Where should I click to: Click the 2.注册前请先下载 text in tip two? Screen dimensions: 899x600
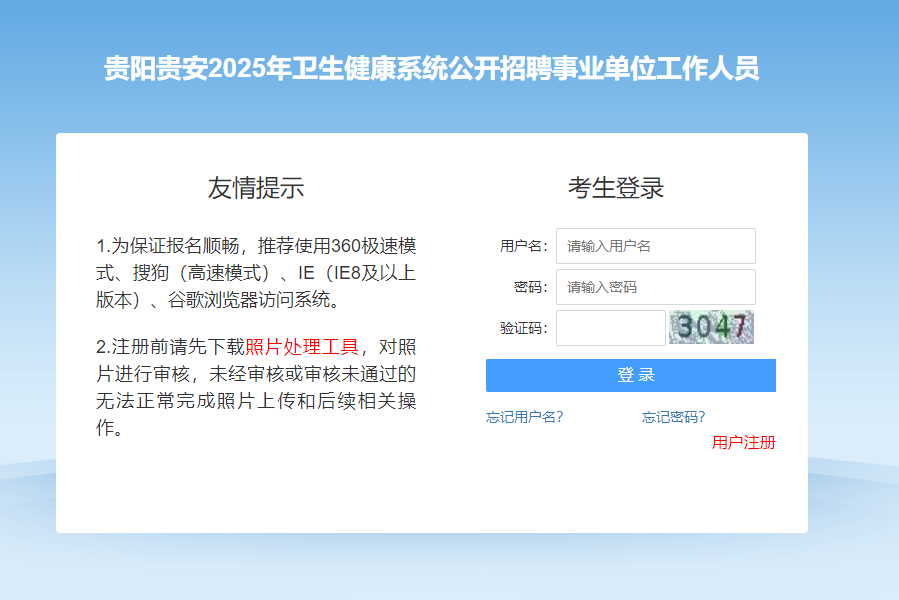(170, 348)
